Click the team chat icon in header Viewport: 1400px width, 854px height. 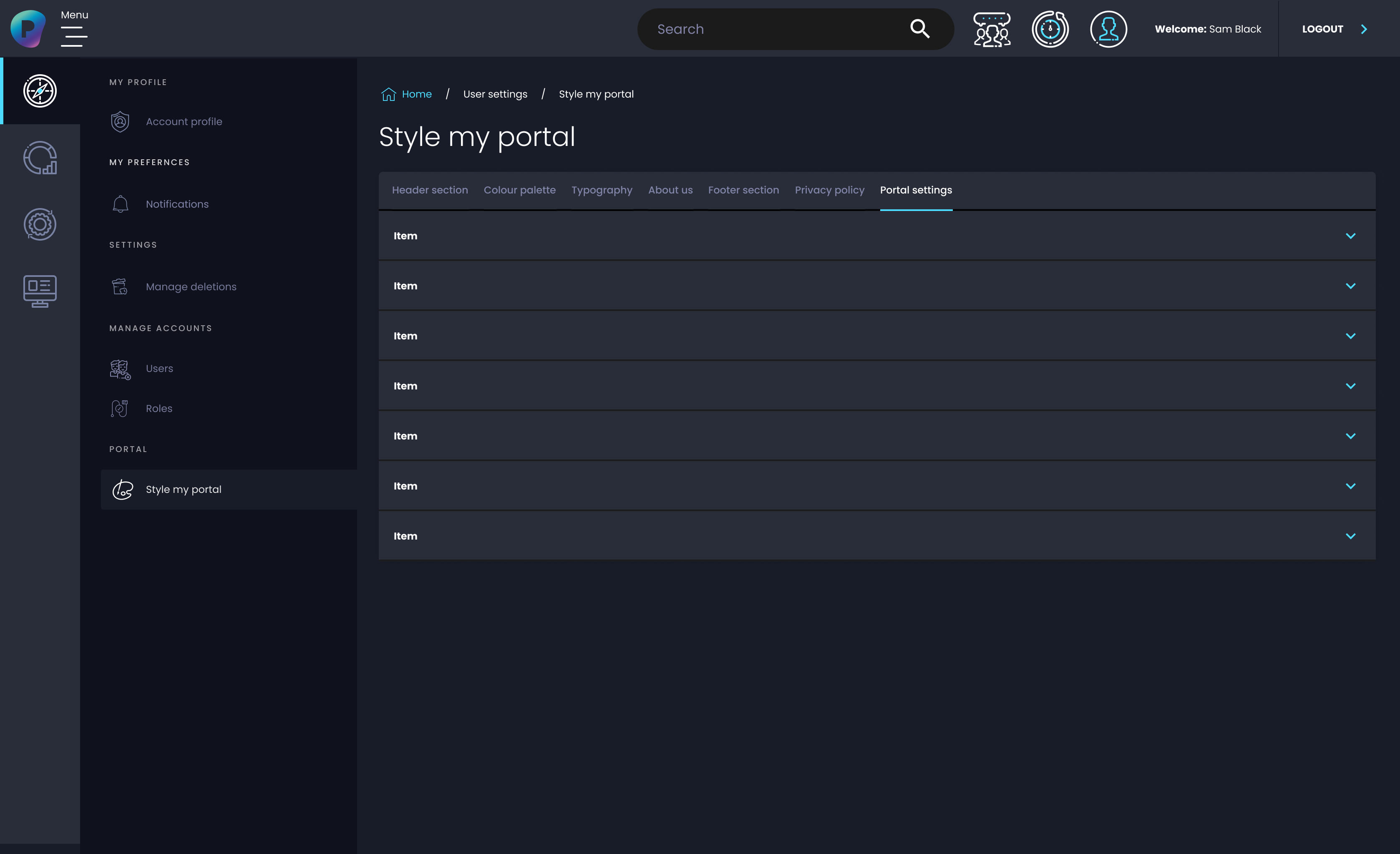point(992,29)
